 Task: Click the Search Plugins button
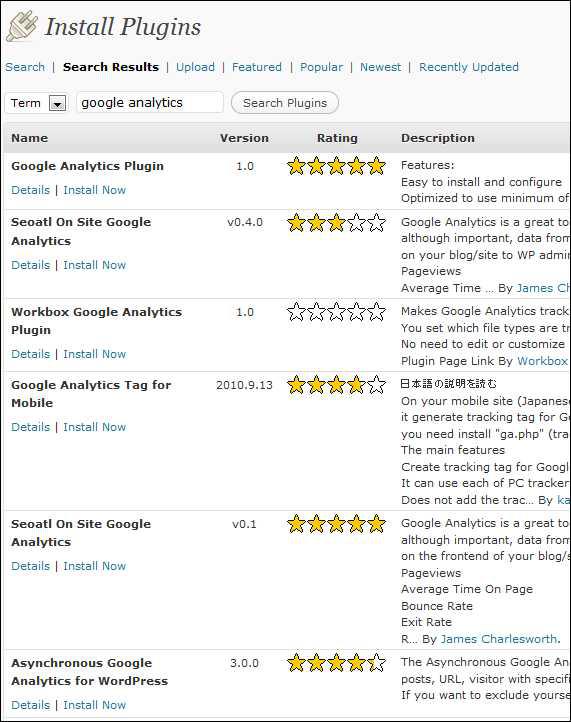[x=285, y=103]
